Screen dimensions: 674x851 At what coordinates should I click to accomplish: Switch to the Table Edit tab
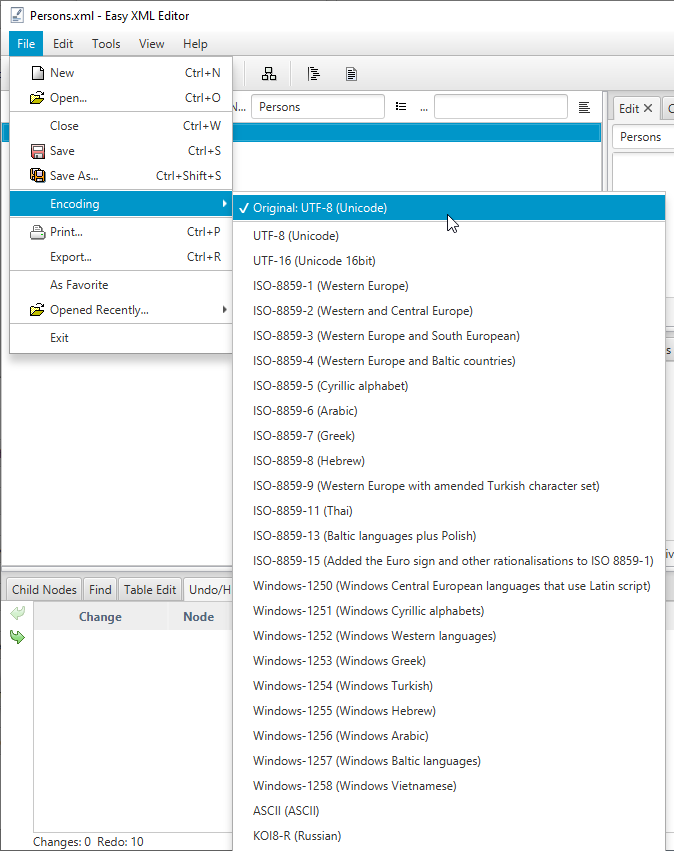click(x=150, y=589)
